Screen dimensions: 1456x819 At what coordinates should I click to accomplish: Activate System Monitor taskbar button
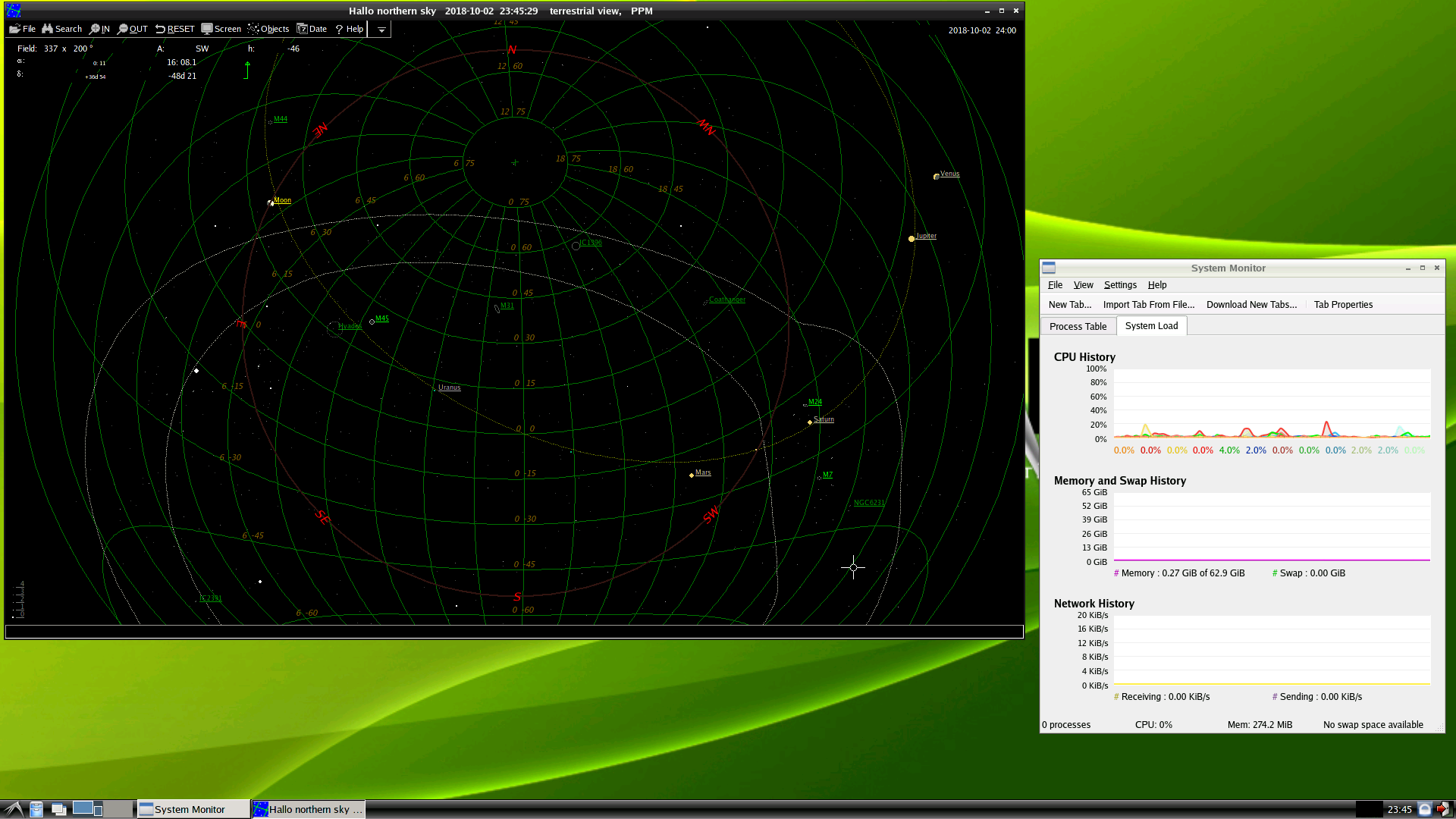pos(193,809)
